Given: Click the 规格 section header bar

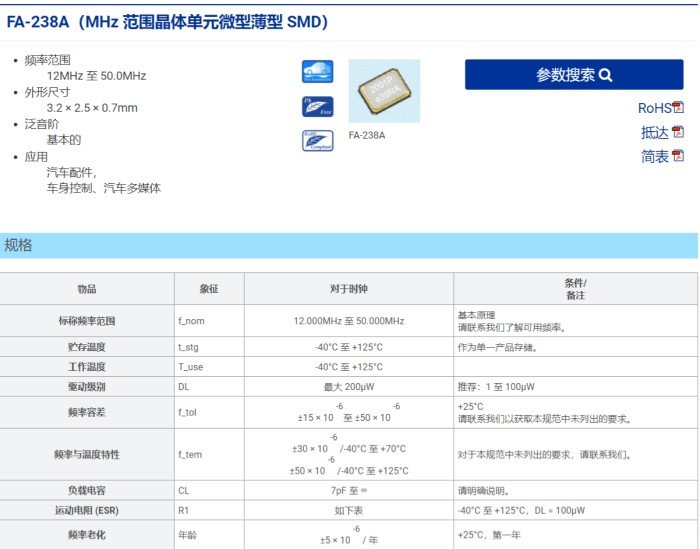Looking at the screenshot, I should point(349,246).
